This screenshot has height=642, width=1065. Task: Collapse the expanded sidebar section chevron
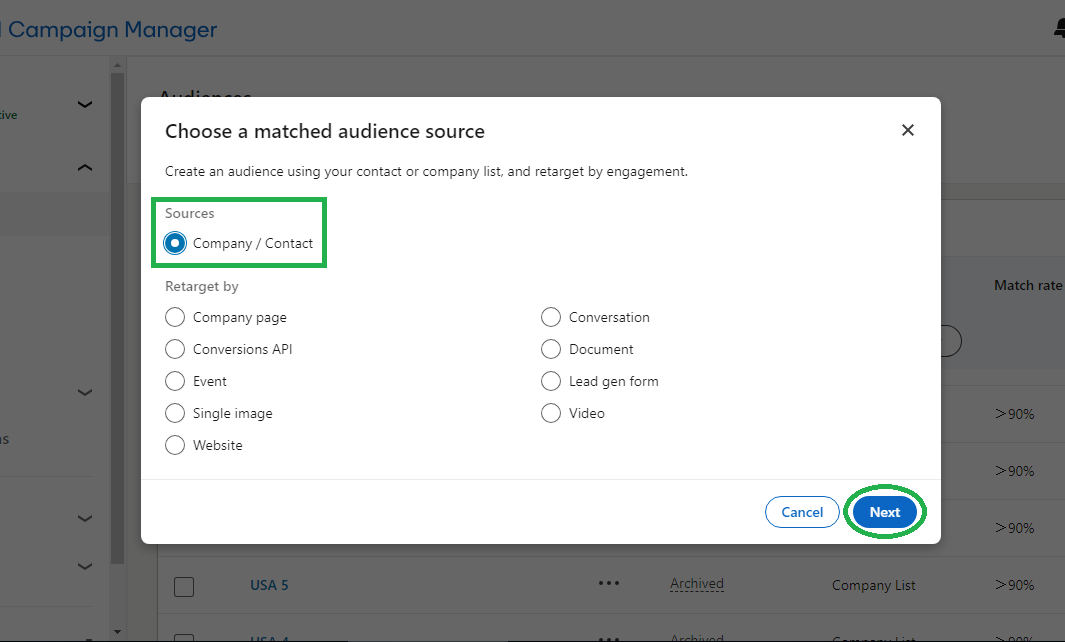click(85, 168)
